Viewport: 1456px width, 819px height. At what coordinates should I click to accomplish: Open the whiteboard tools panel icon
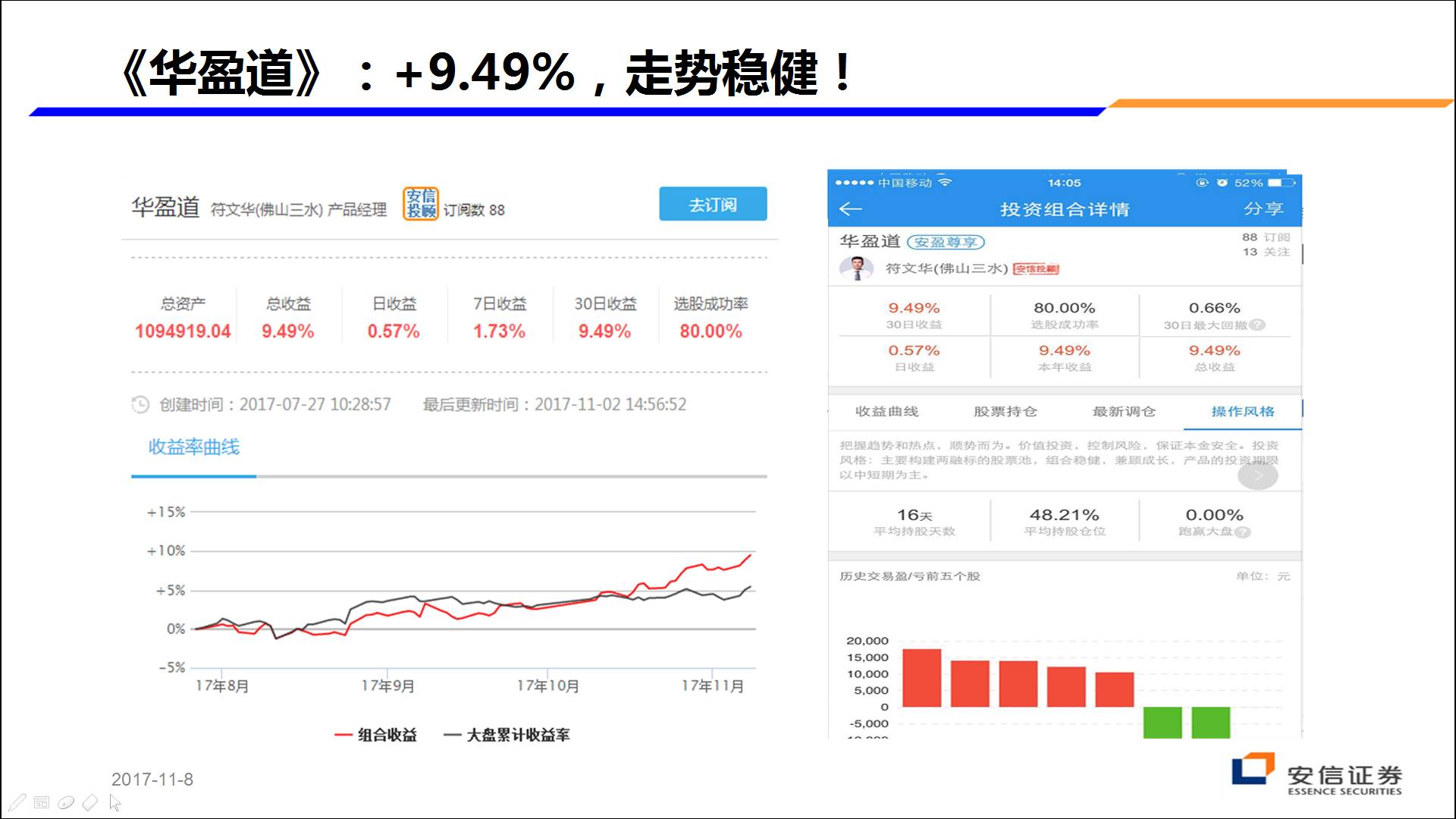tap(42, 802)
